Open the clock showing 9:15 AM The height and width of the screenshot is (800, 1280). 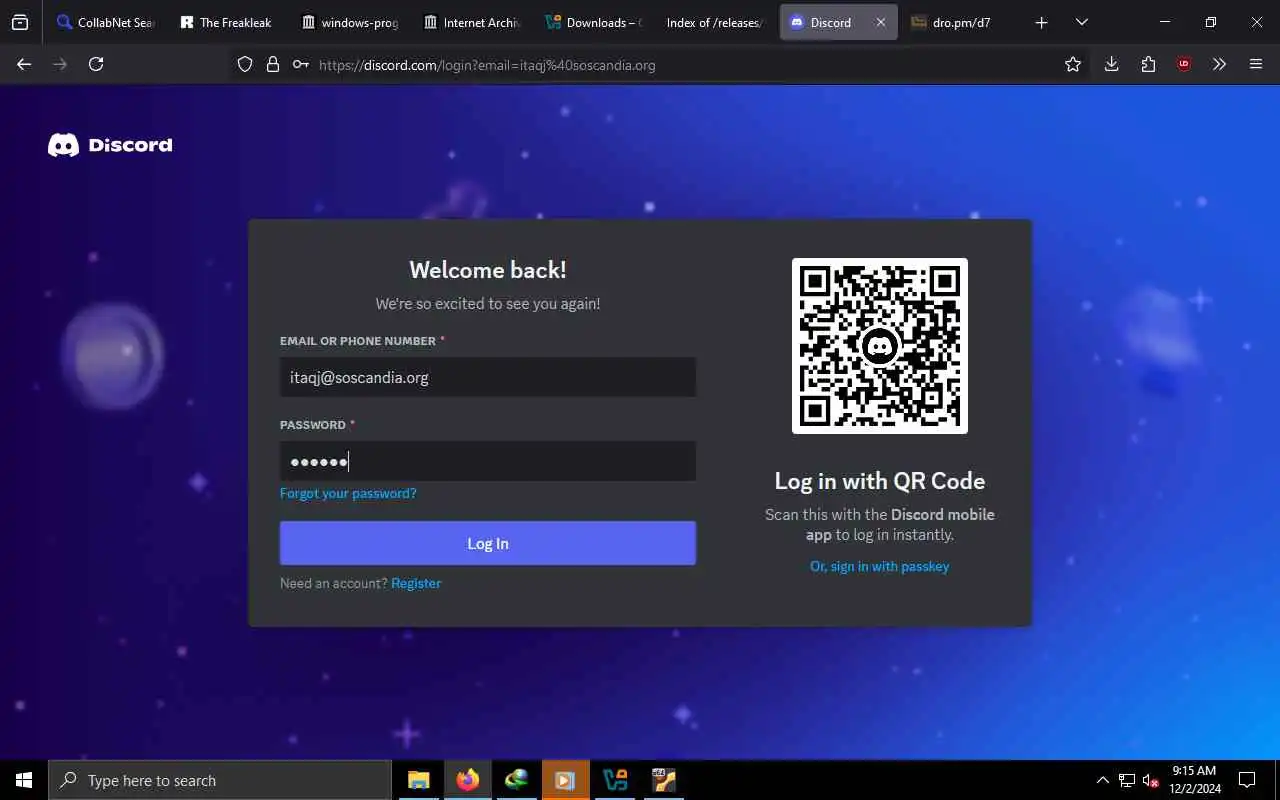1194,780
